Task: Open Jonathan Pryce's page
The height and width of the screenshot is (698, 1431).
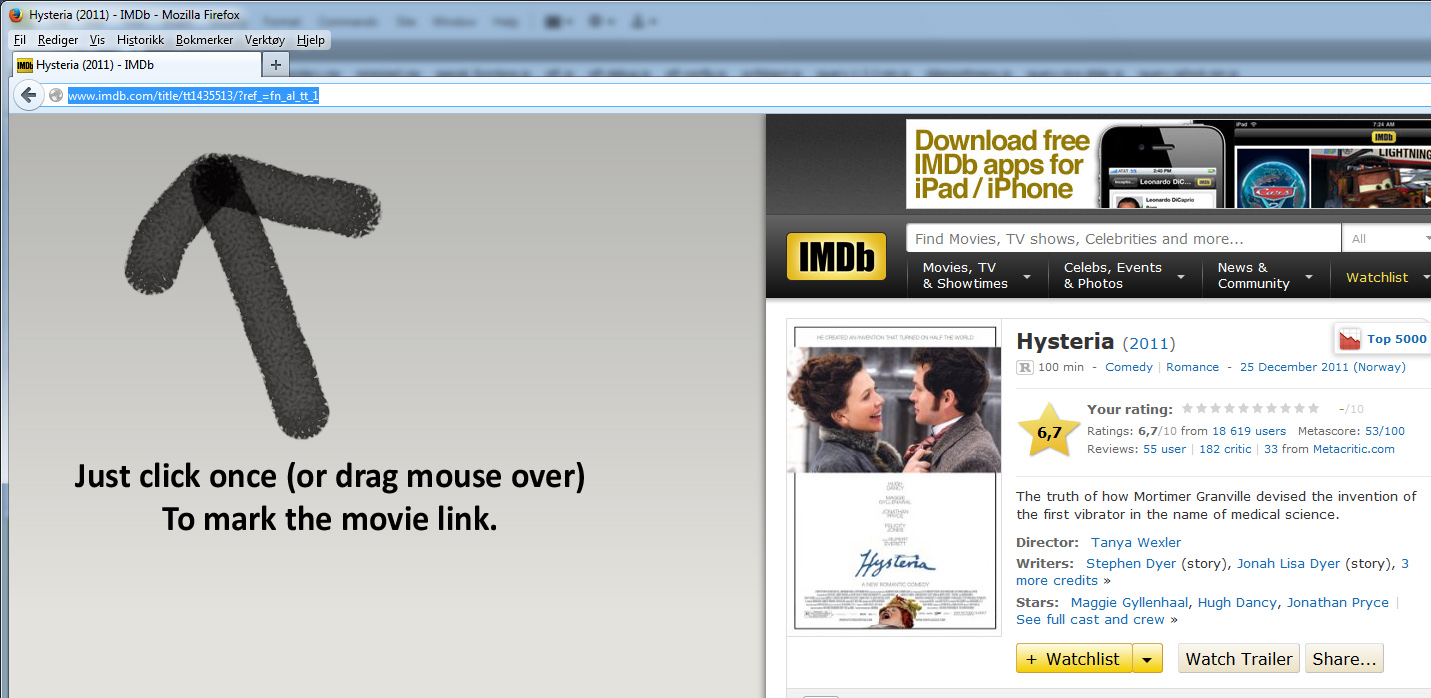Action: point(1338,602)
